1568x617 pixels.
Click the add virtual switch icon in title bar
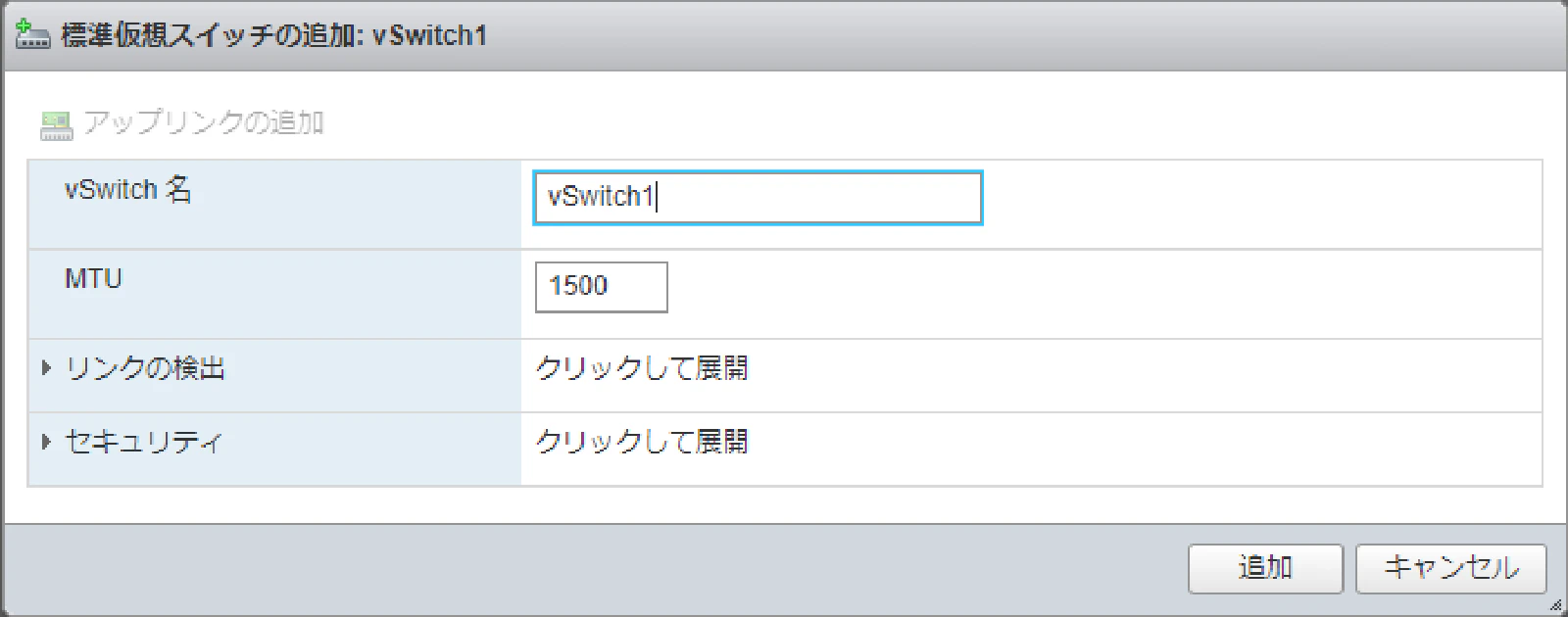pos(31,35)
